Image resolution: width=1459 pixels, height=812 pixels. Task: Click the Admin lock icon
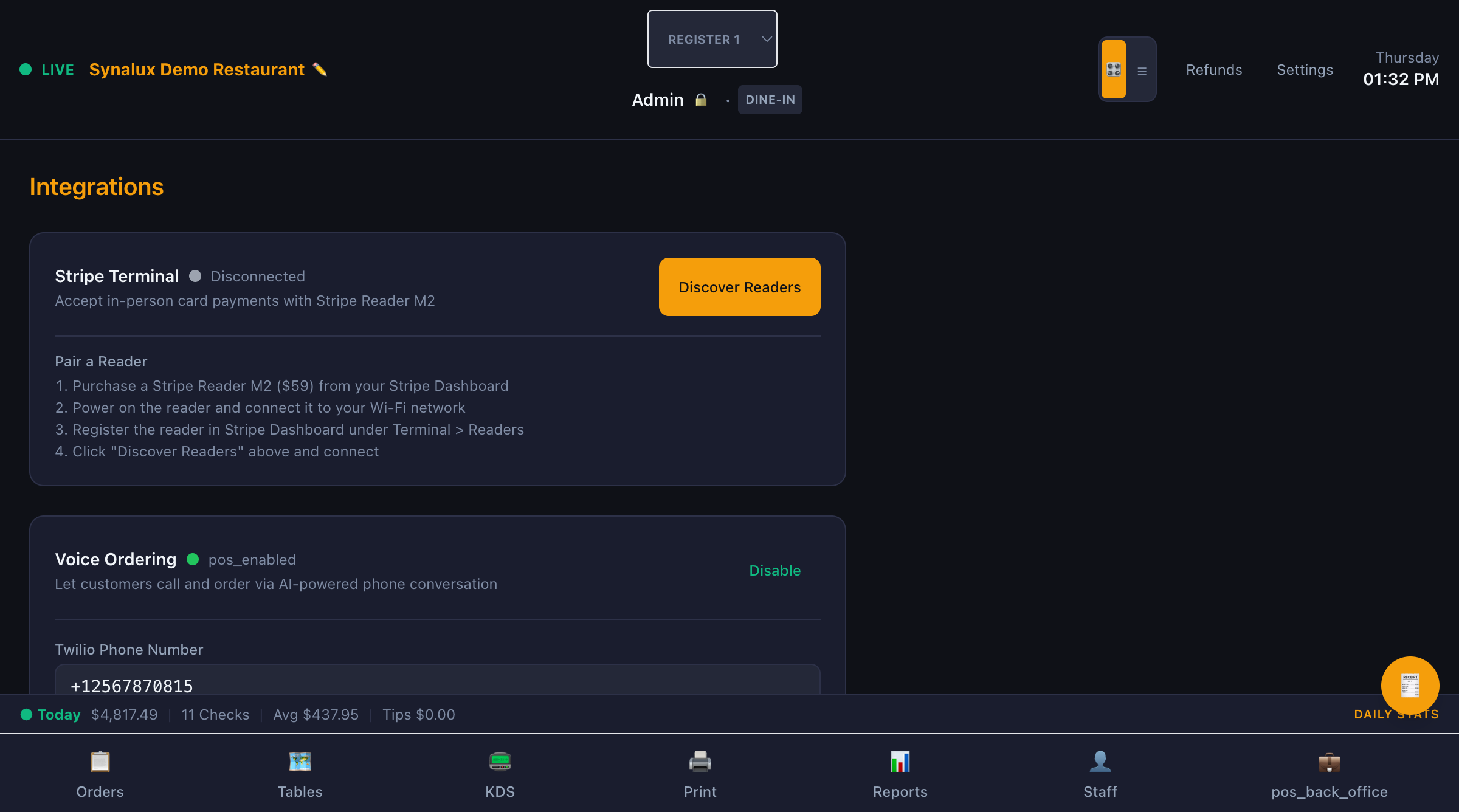701,100
